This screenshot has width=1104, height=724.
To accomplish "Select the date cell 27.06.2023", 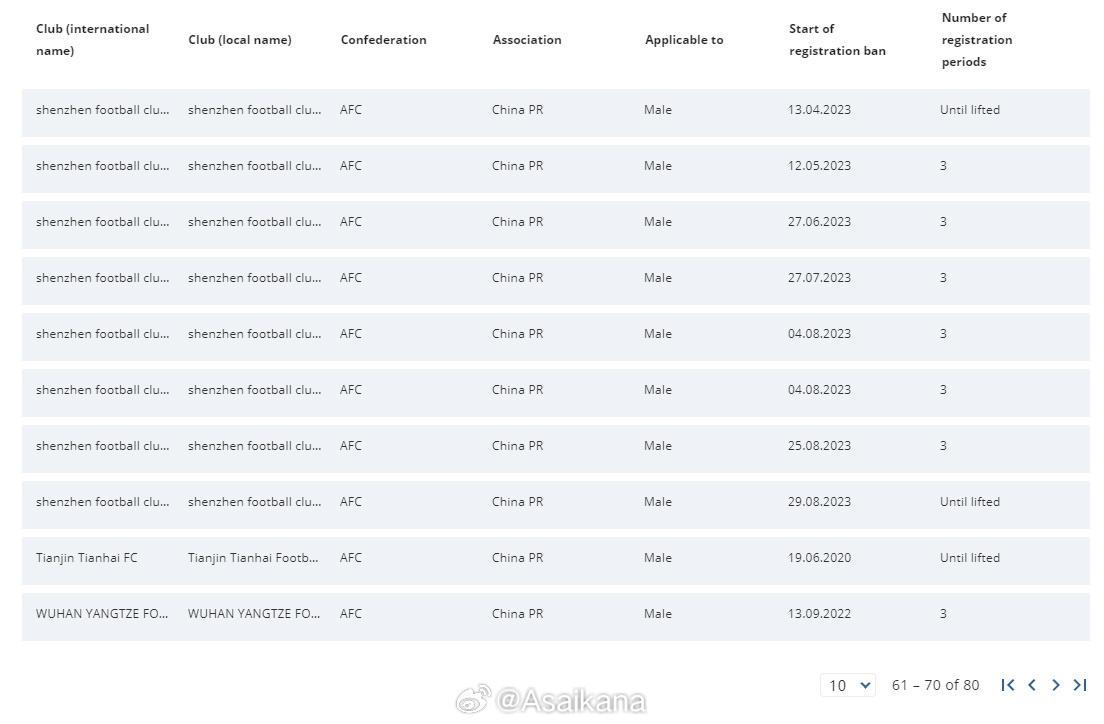I will click(819, 222).
